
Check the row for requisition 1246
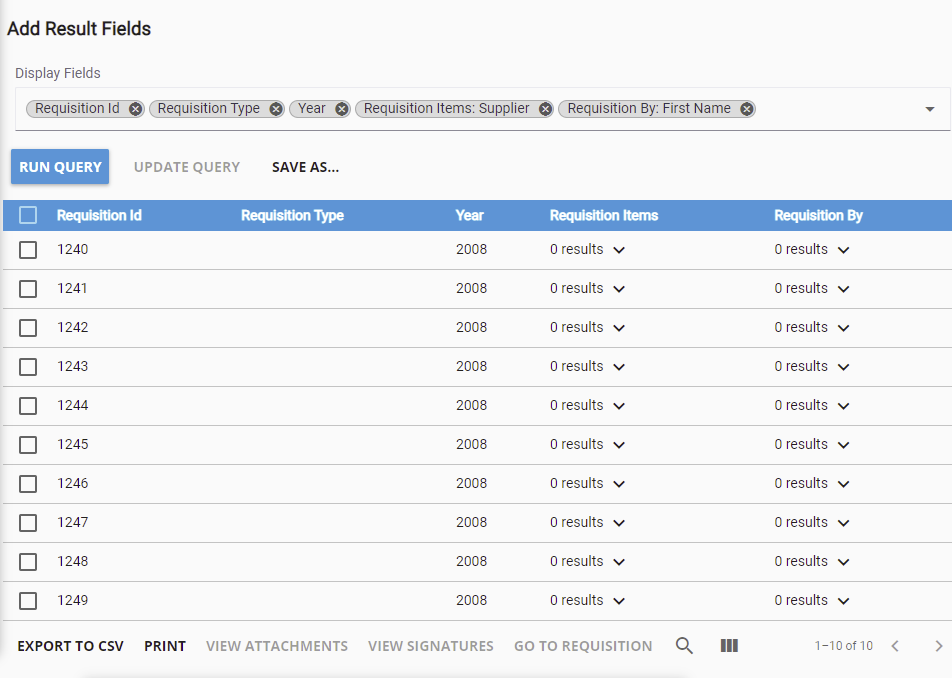coord(28,484)
